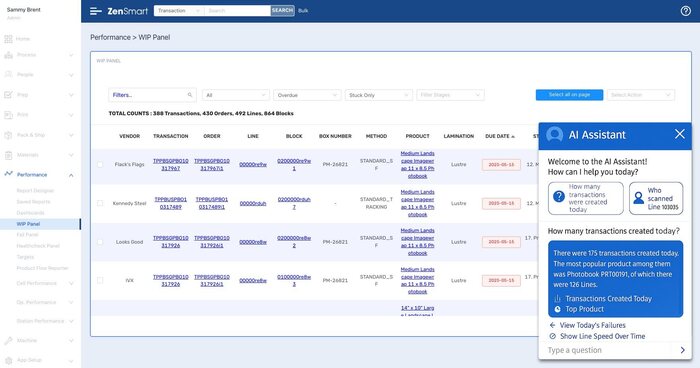Click the Home icon in sidebar
The height and width of the screenshot is (368, 700).
click(x=8, y=39)
